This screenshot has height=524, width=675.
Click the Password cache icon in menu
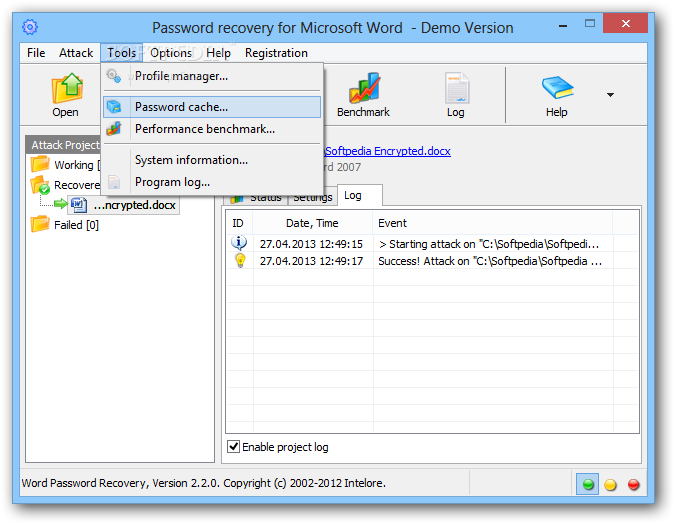pyautogui.click(x=114, y=107)
